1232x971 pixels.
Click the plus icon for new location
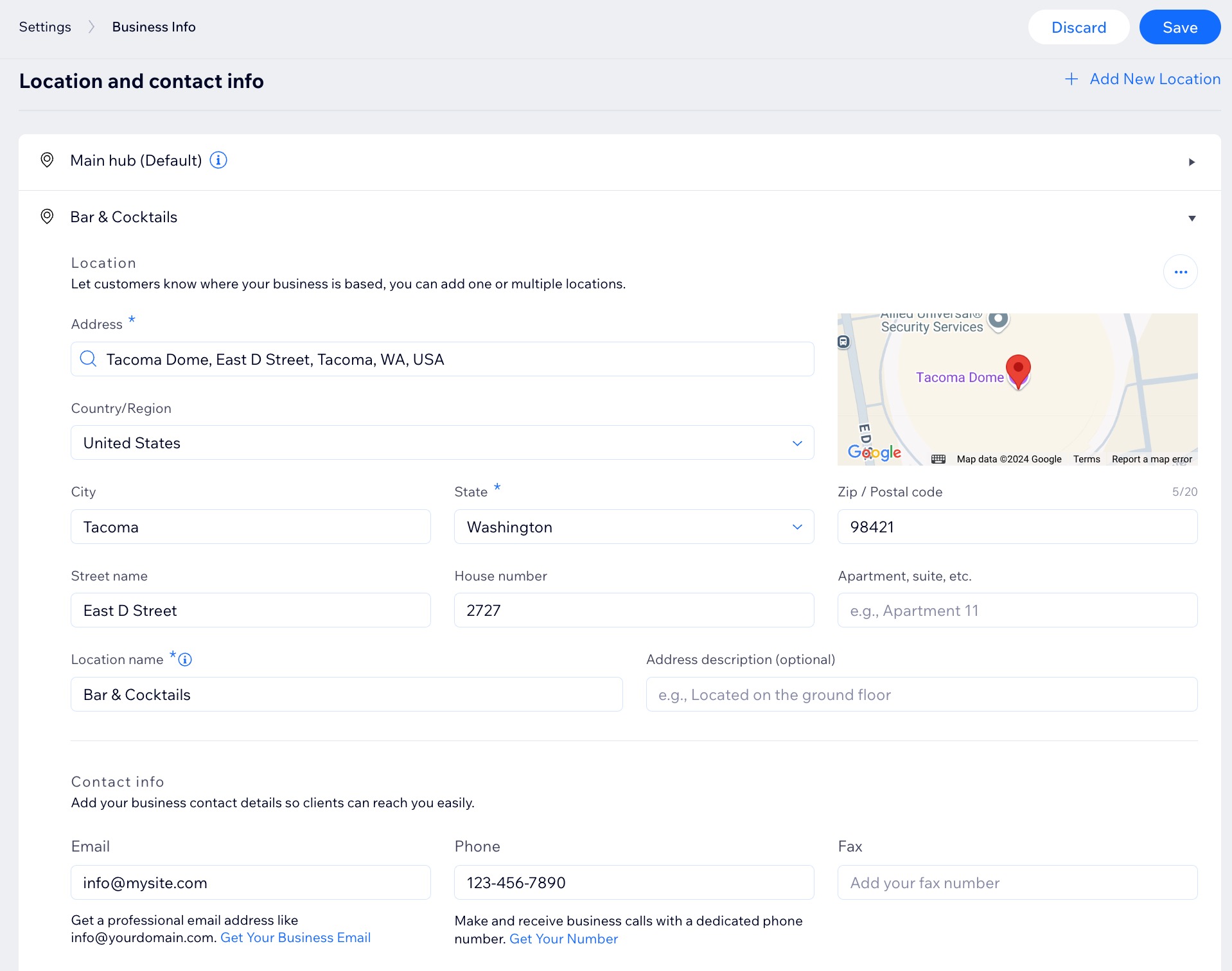[x=1071, y=79]
